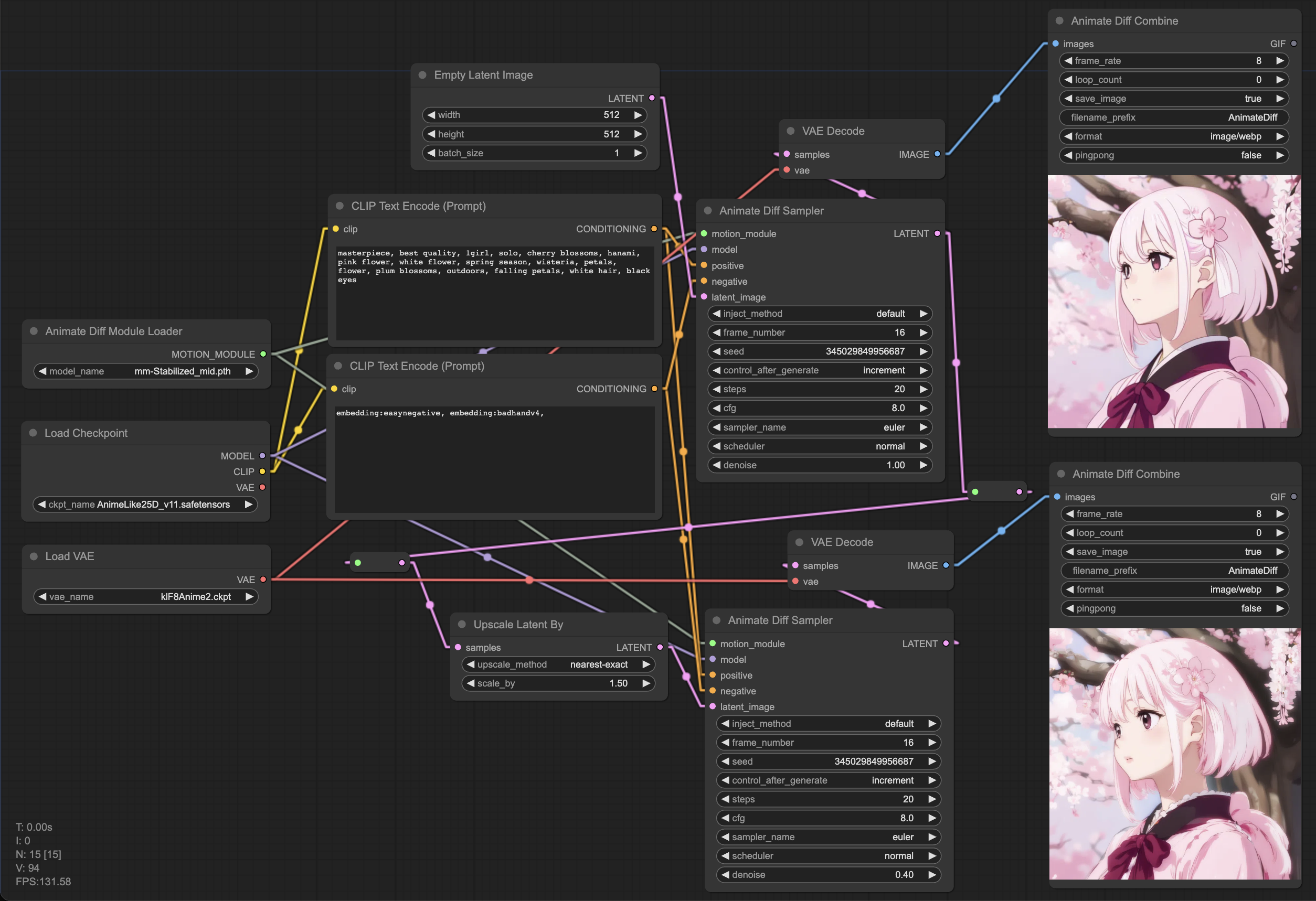
Task: Click Load Checkpoint's MODEL output socket
Action: [262, 456]
